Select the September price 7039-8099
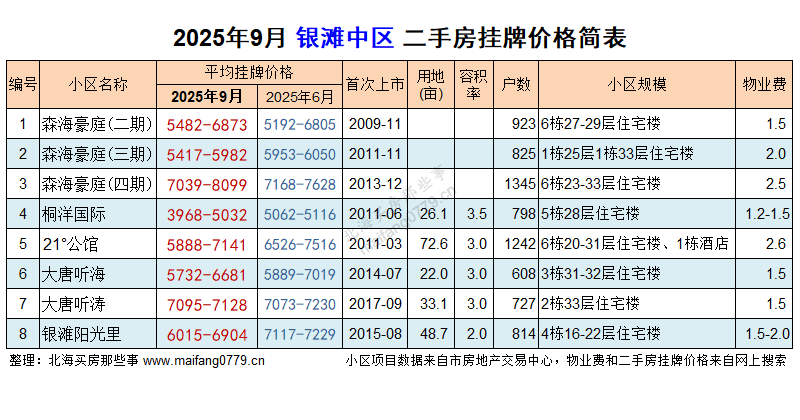This screenshot has width=800, height=420. pos(207,185)
